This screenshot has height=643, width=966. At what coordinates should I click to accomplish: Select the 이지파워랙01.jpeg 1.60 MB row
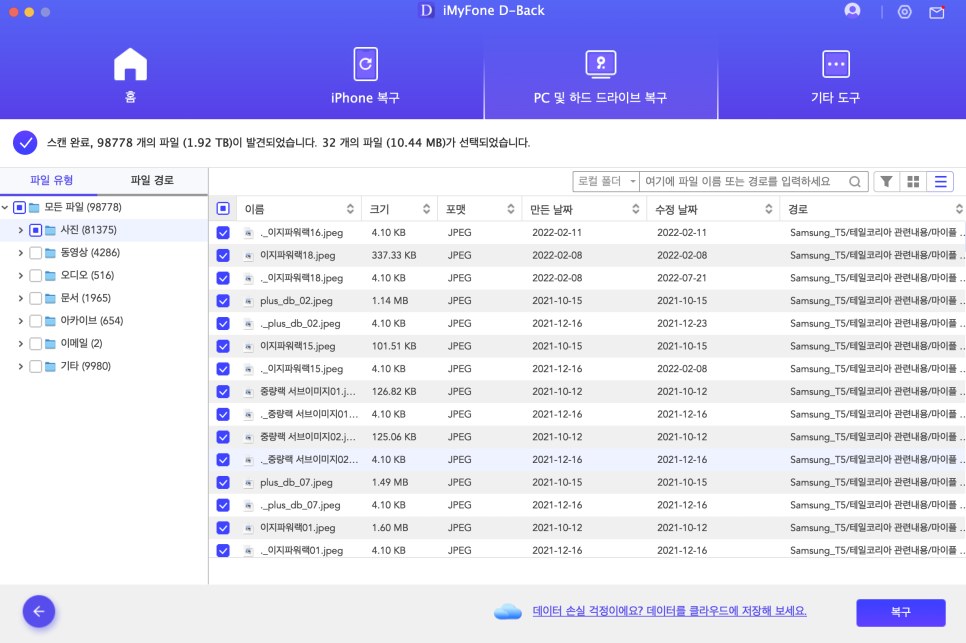[x=587, y=528]
